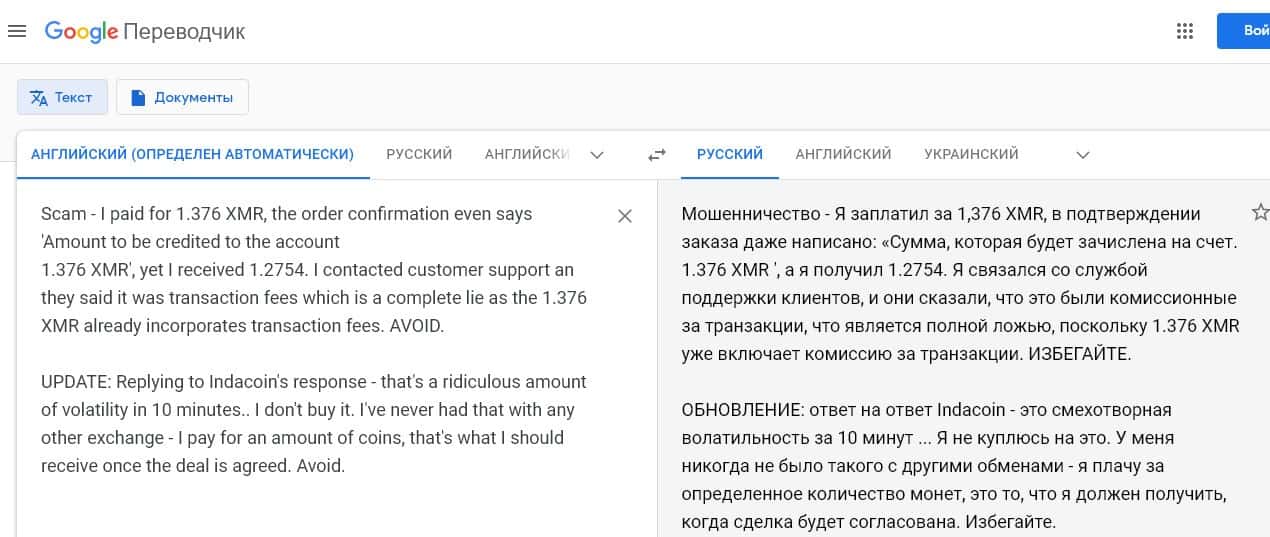The width and height of the screenshot is (1270, 537).
Task: Select Русский as target language
Action: (729, 154)
